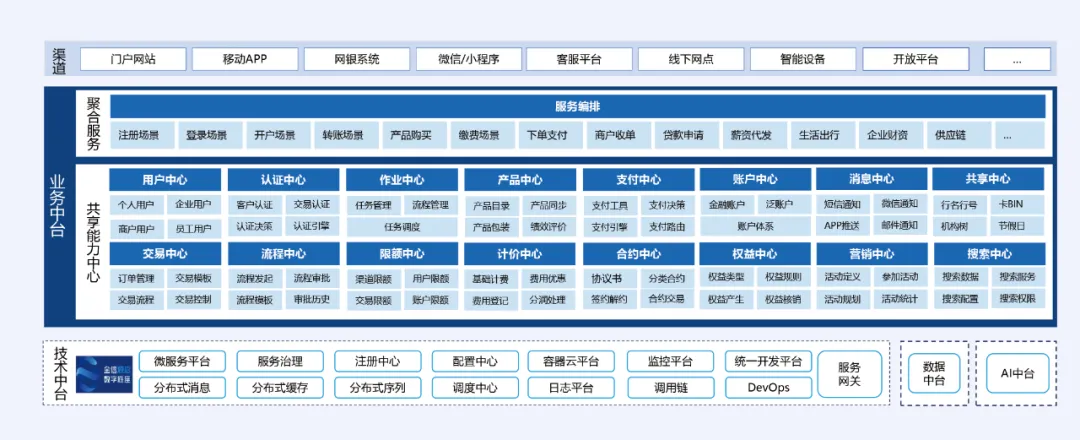Click the blue logo in 技术中台 section
This screenshot has height=440, width=1080.
click(104, 374)
